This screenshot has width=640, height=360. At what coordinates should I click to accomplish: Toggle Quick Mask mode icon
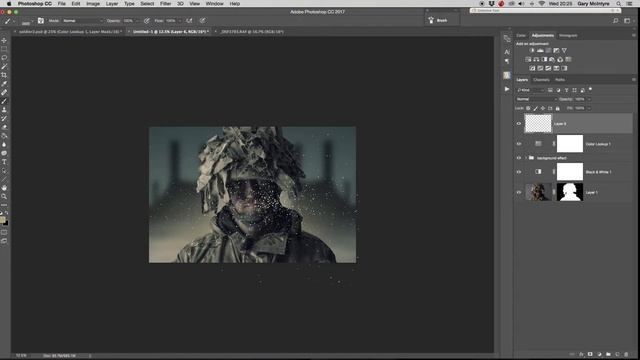[x=4, y=233]
